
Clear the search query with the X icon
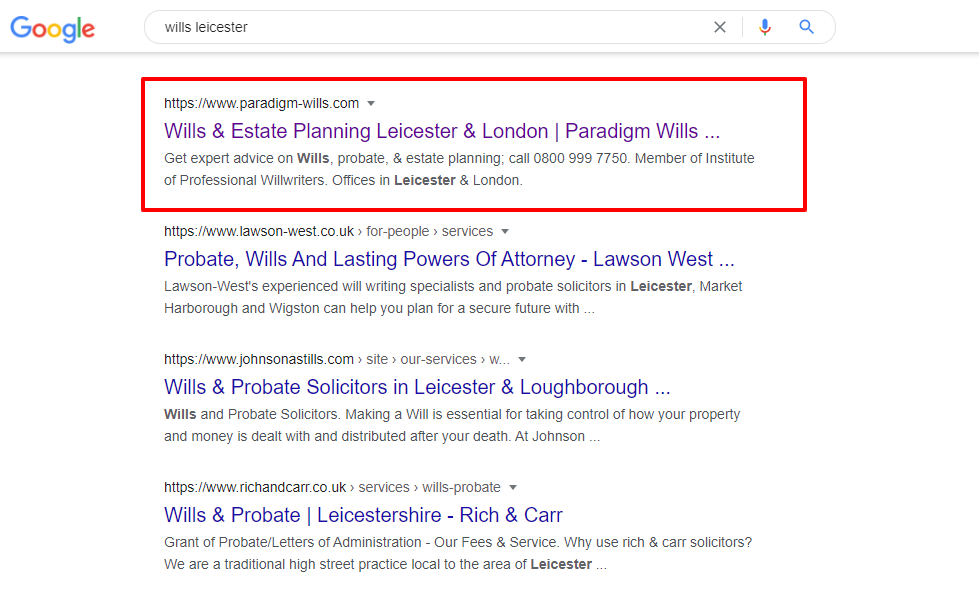click(720, 27)
